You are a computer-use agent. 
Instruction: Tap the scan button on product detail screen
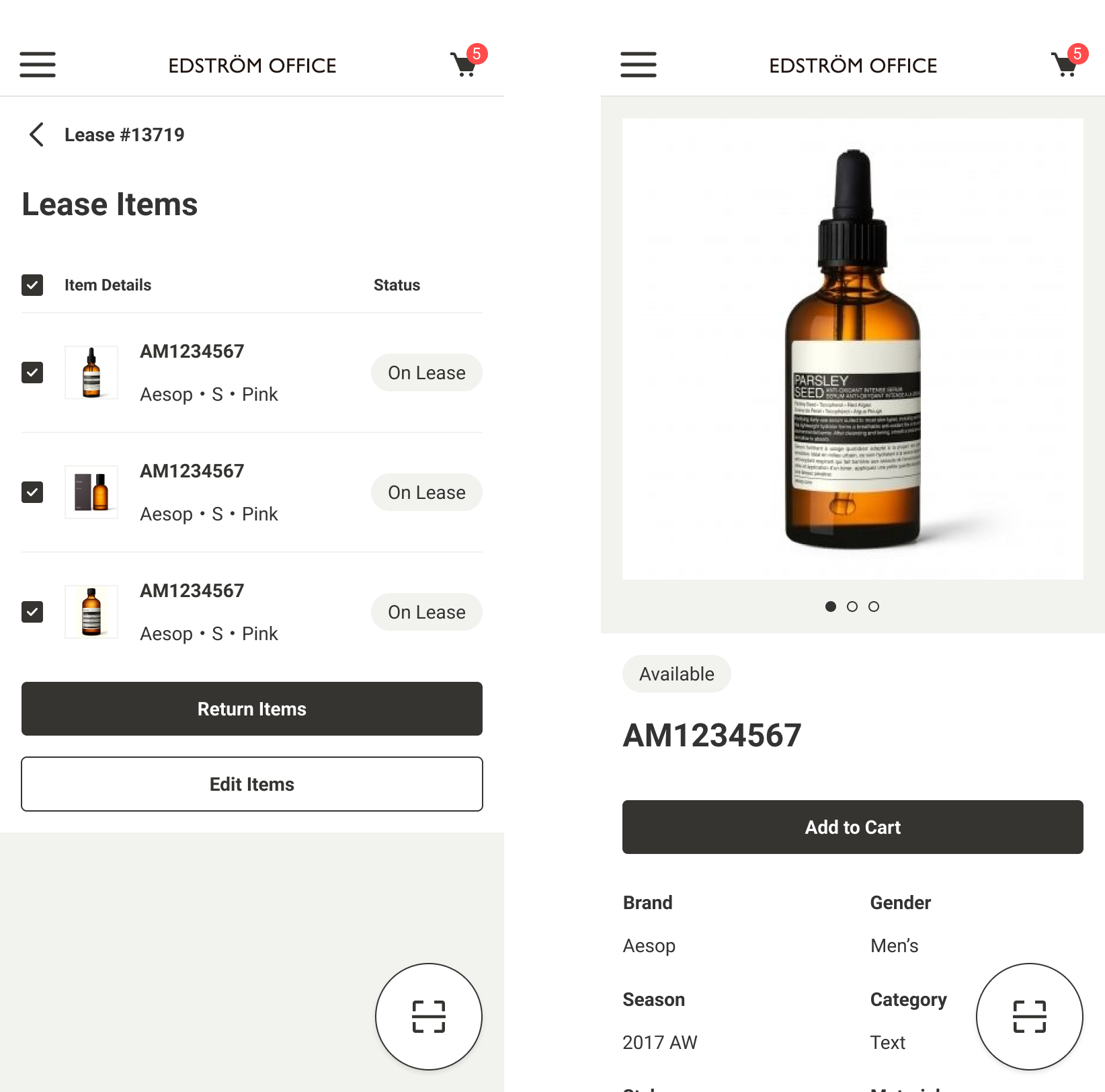1030,1017
